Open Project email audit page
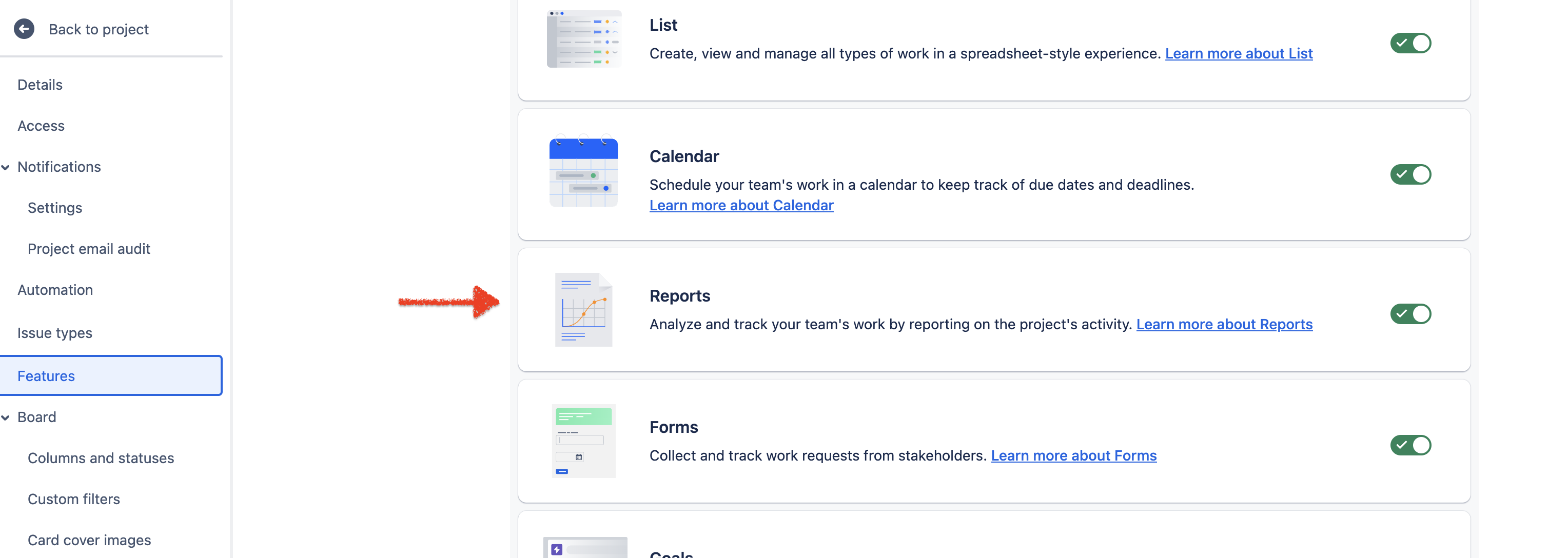The height and width of the screenshot is (558, 1568). point(89,249)
